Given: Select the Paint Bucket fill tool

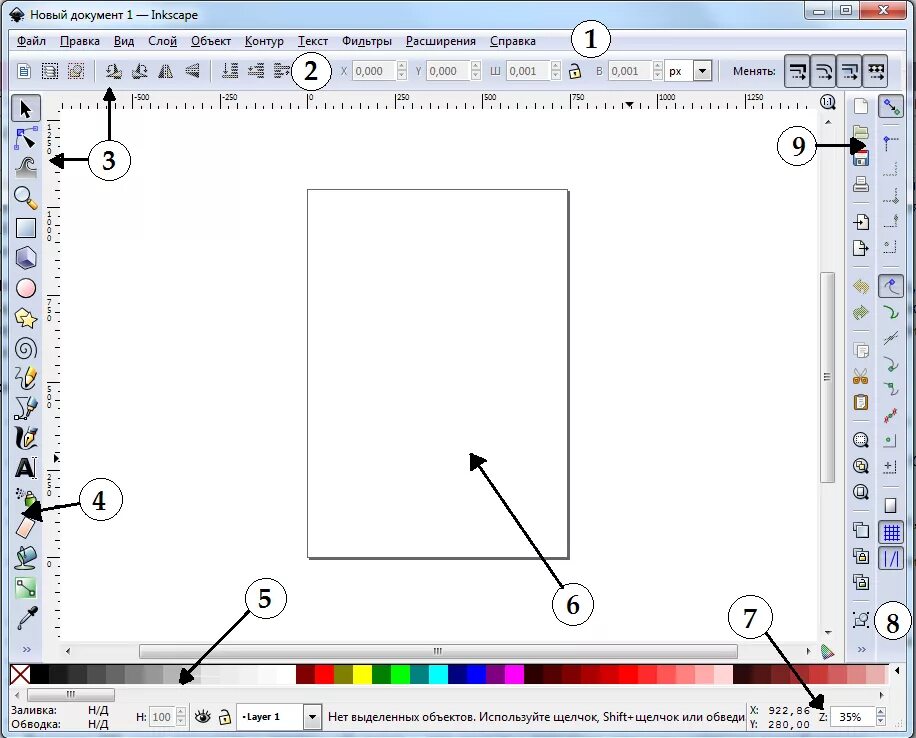Looking at the screenshot, I should click(x=26, y=558).
